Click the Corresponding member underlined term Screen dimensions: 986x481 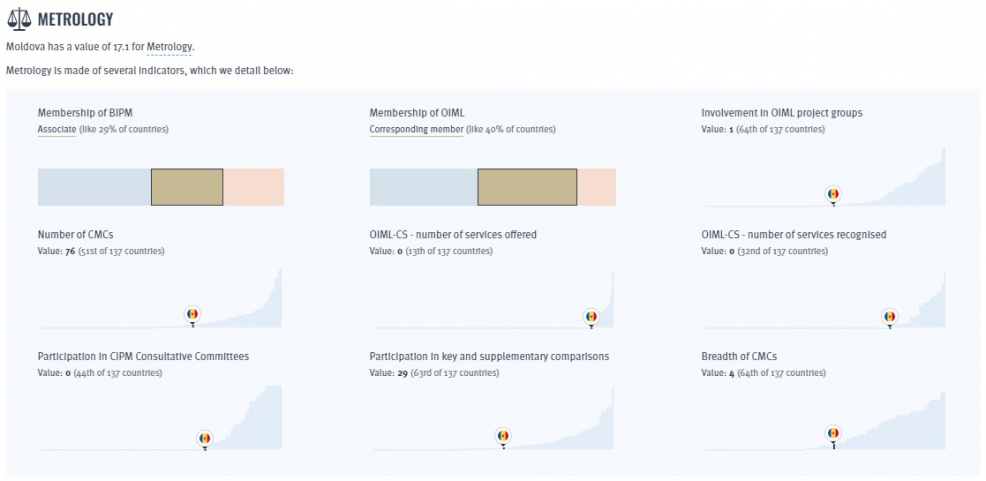pos(416,129)
